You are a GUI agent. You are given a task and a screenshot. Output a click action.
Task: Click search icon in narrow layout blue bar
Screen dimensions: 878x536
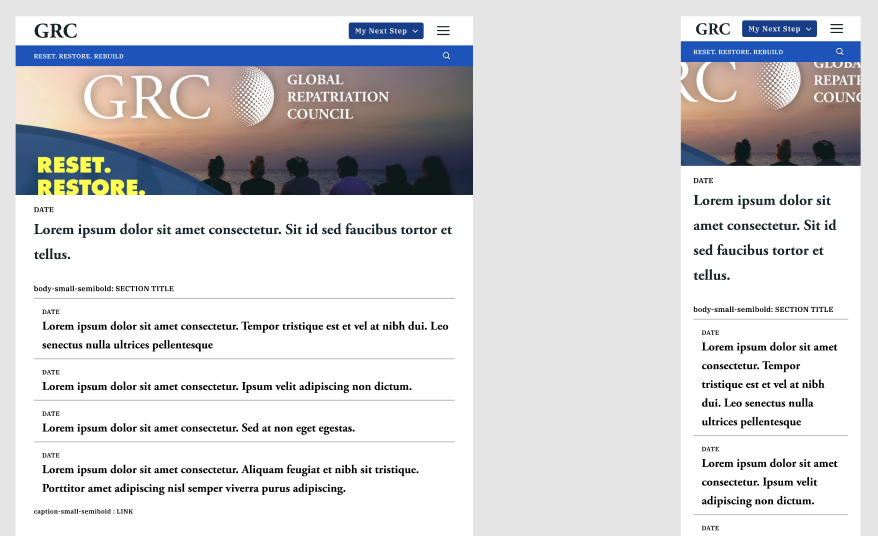(x=839, y=52)
